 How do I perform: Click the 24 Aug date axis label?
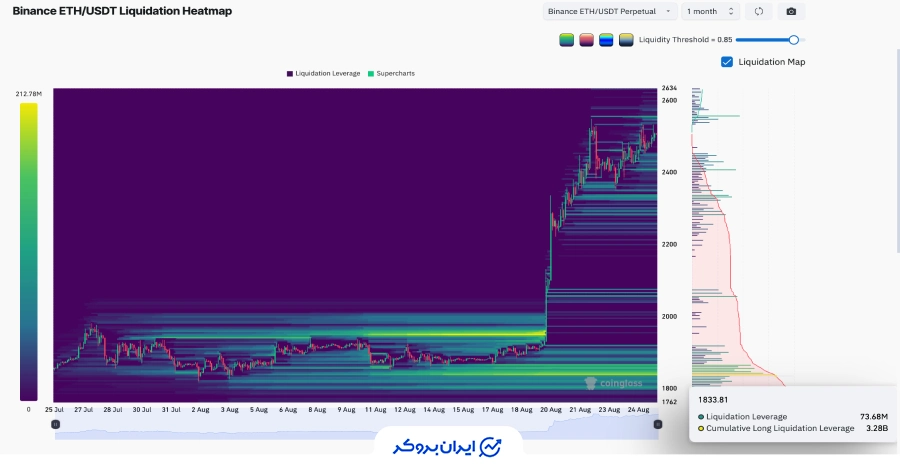[639, 410]
